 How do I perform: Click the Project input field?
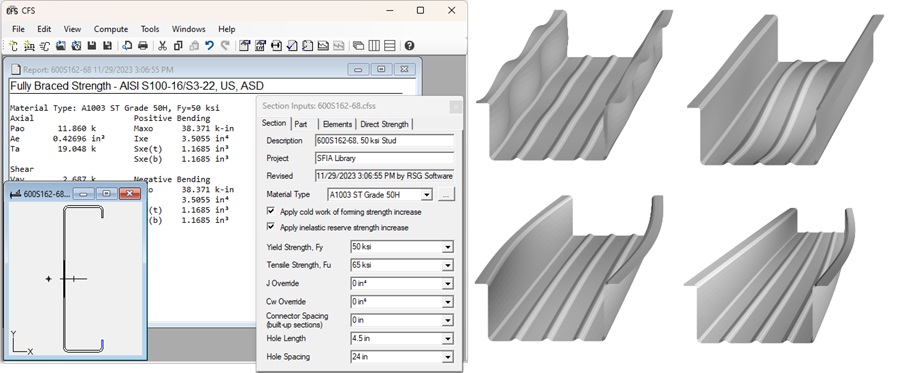pos(385,158)
